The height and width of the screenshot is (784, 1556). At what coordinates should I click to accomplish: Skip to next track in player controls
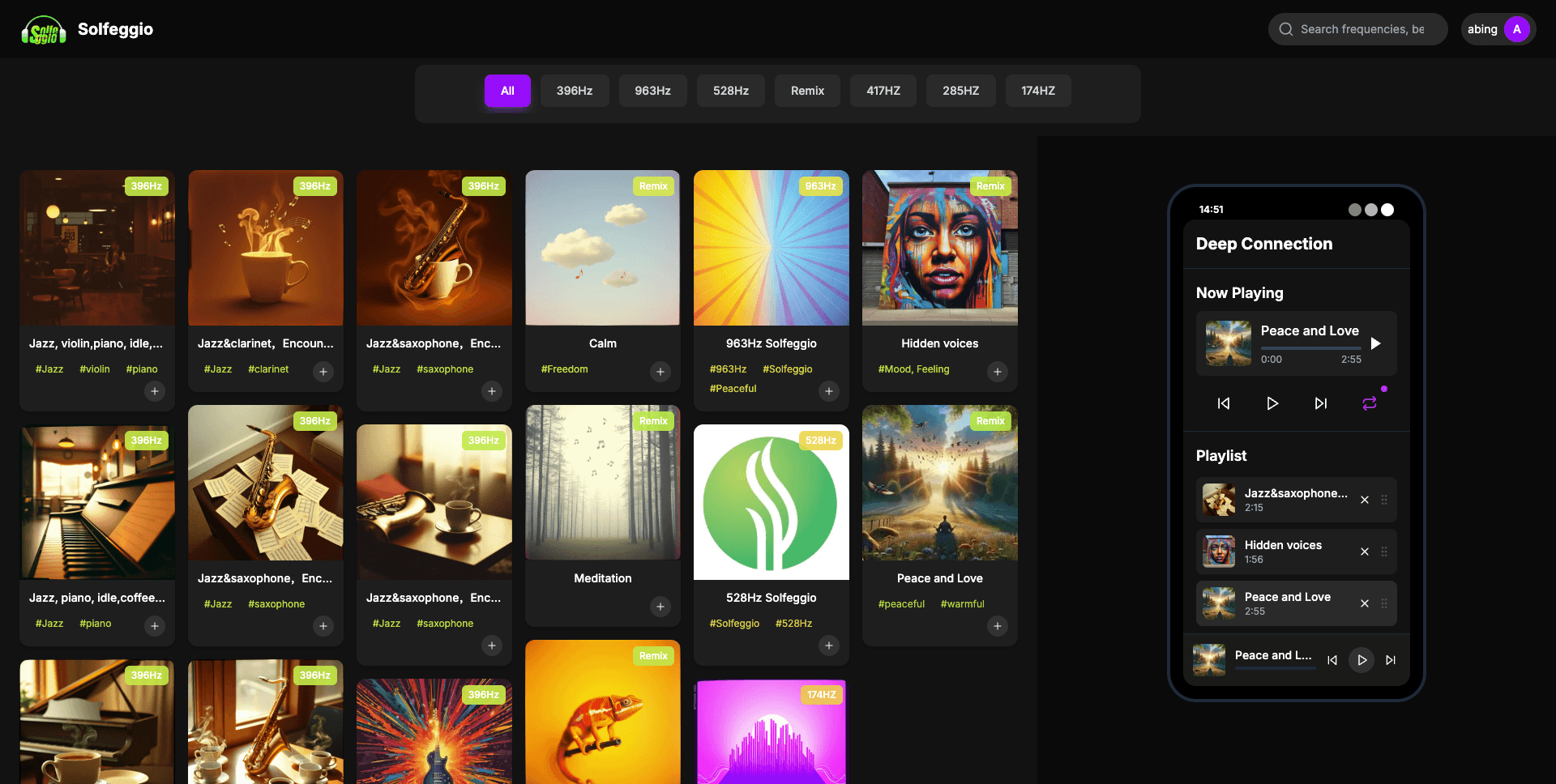point(1321,403)
